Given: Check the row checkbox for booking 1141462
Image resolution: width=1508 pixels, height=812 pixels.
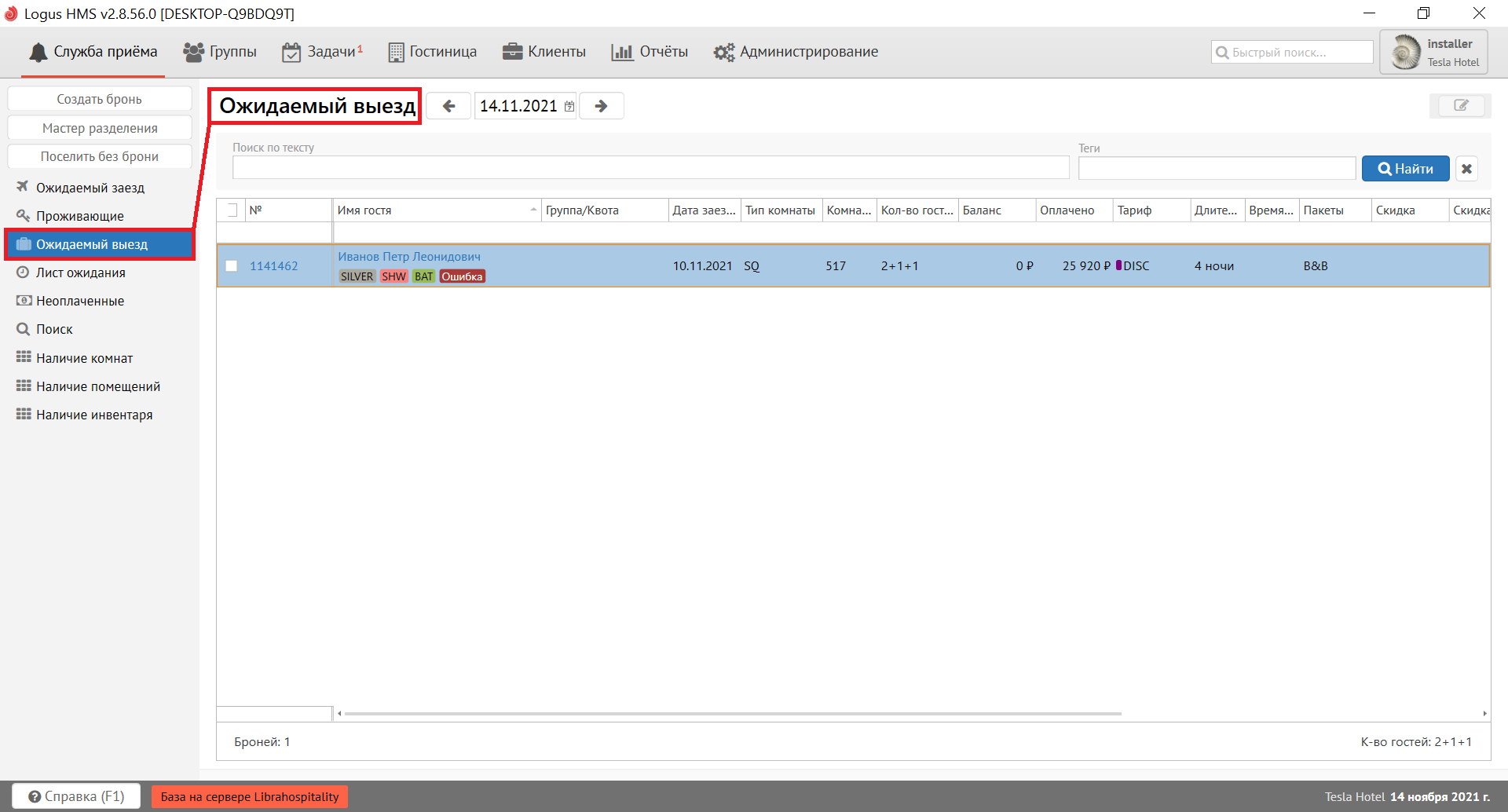Looking at the screenshot, I should coord(232,266).
